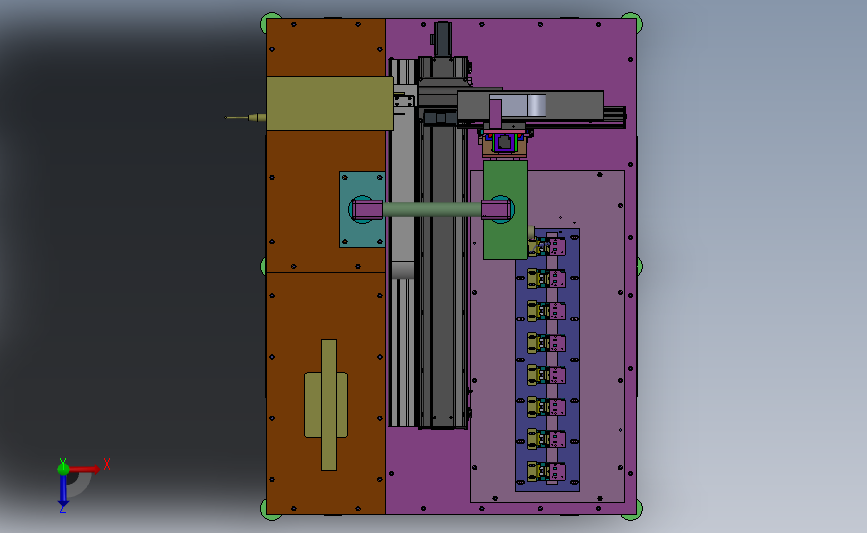Click the green Y axis ball of the triad
The height and width of the screenshot is (533, 867).
pyautogui.click(x=63, y=469)
